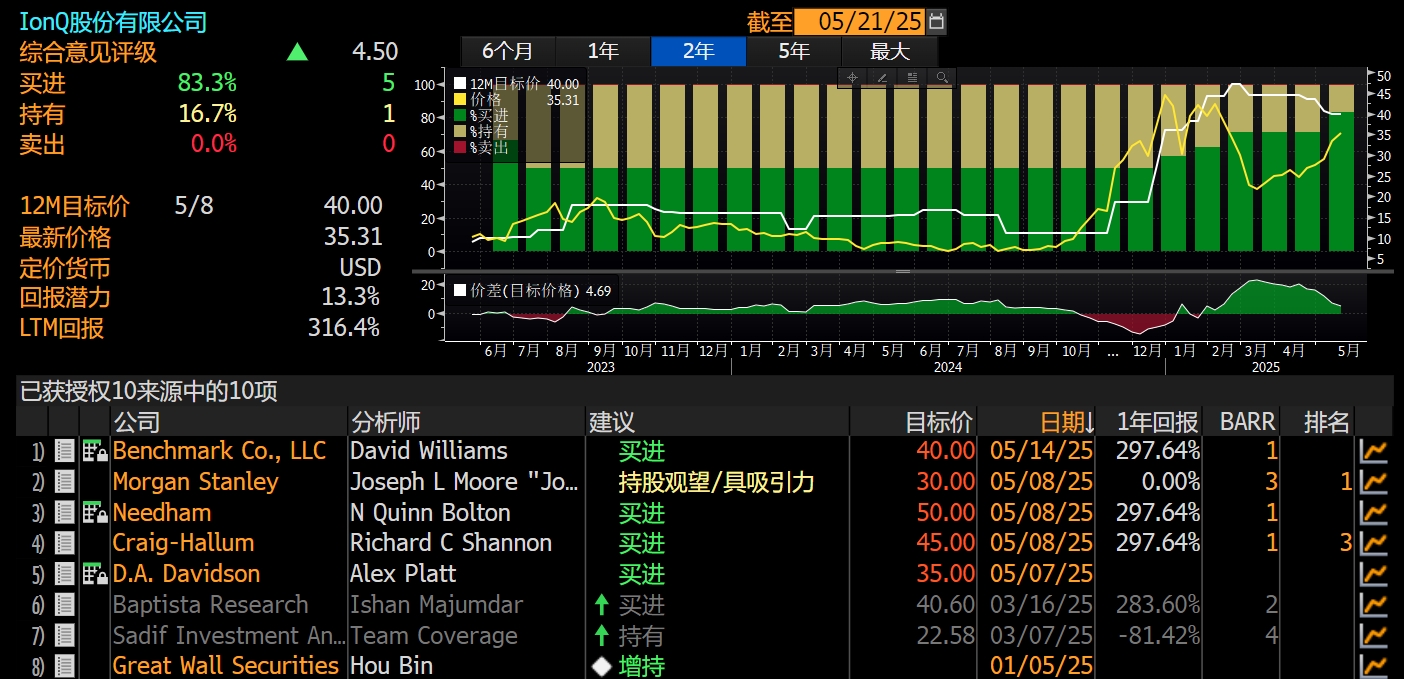Open the report document icon for Benchmark Co.
The width and height of the screenshot is (1404, 679).
tap(64, 451)
